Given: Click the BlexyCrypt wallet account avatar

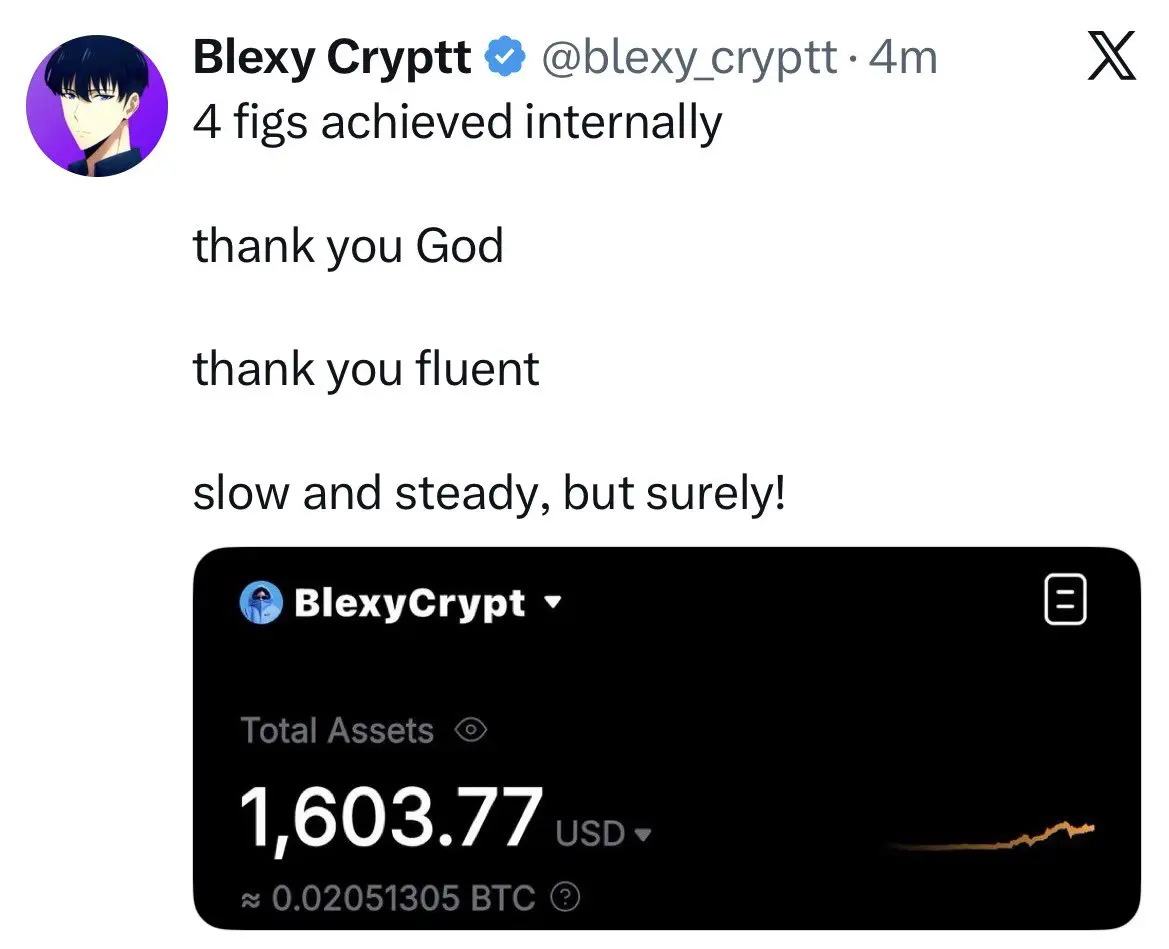Looking at the screenshot, I should (x=262, y=605).
